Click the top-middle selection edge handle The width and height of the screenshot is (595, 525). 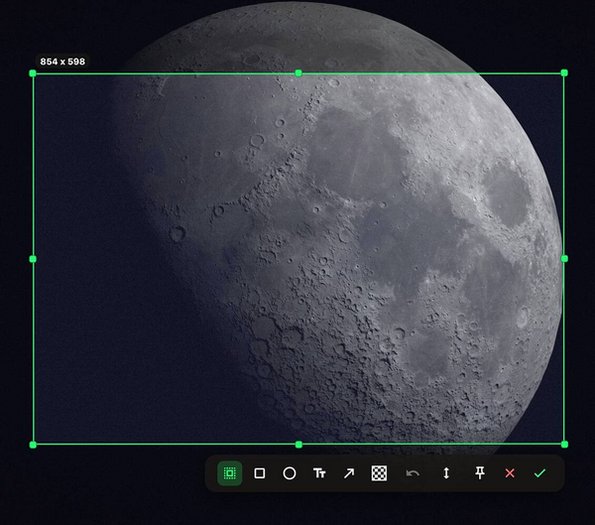(x=298, y=73)
